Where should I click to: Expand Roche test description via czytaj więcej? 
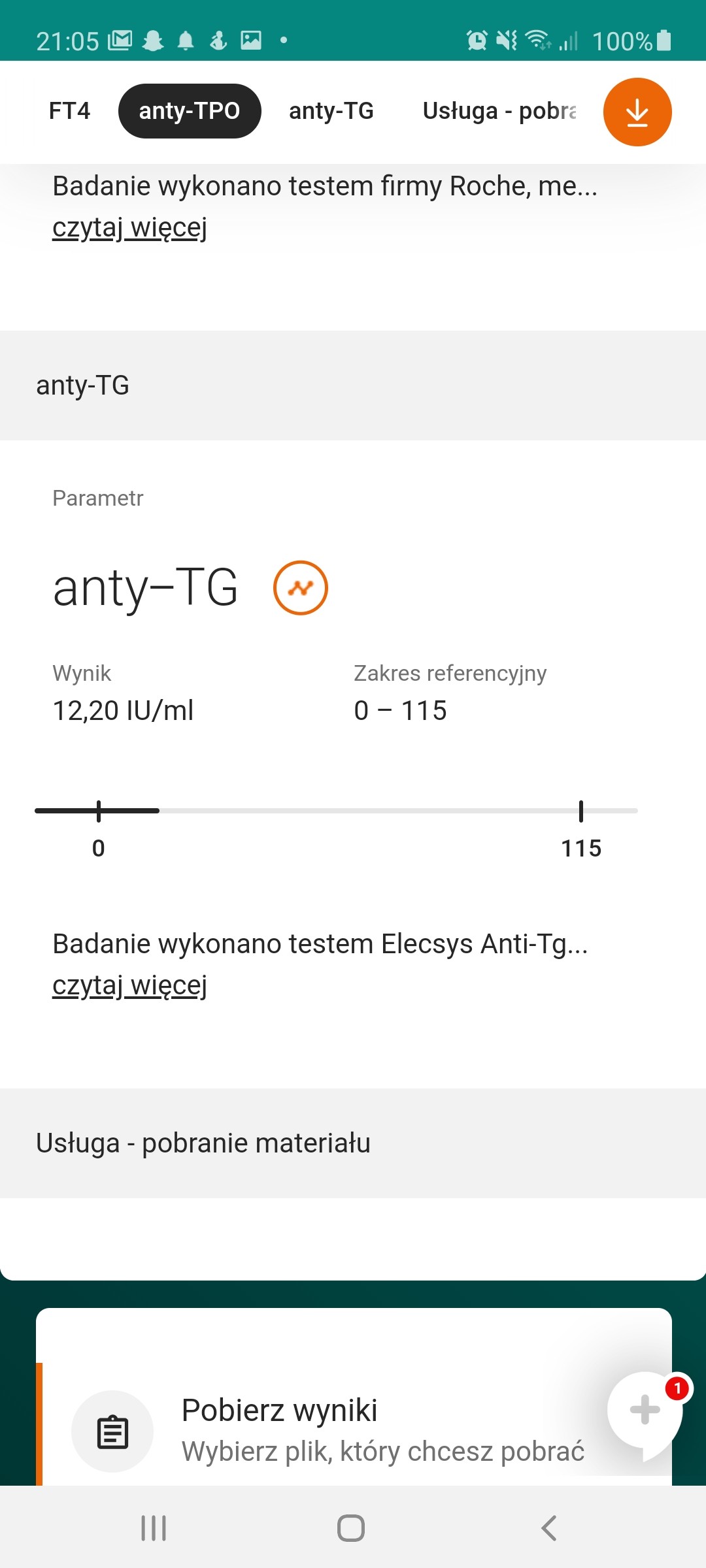coord(129,227)
